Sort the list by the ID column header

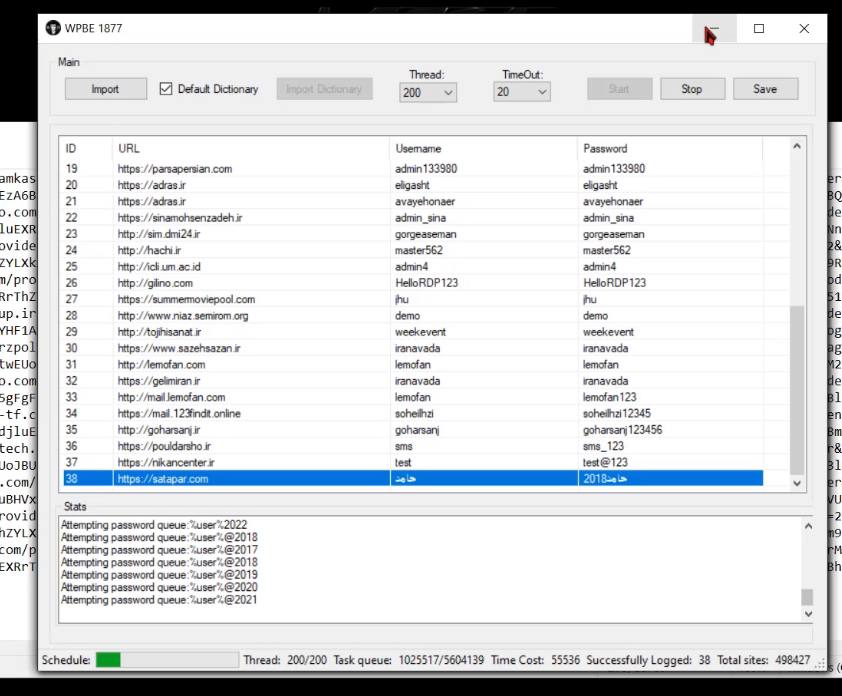[x=84, y=148]
